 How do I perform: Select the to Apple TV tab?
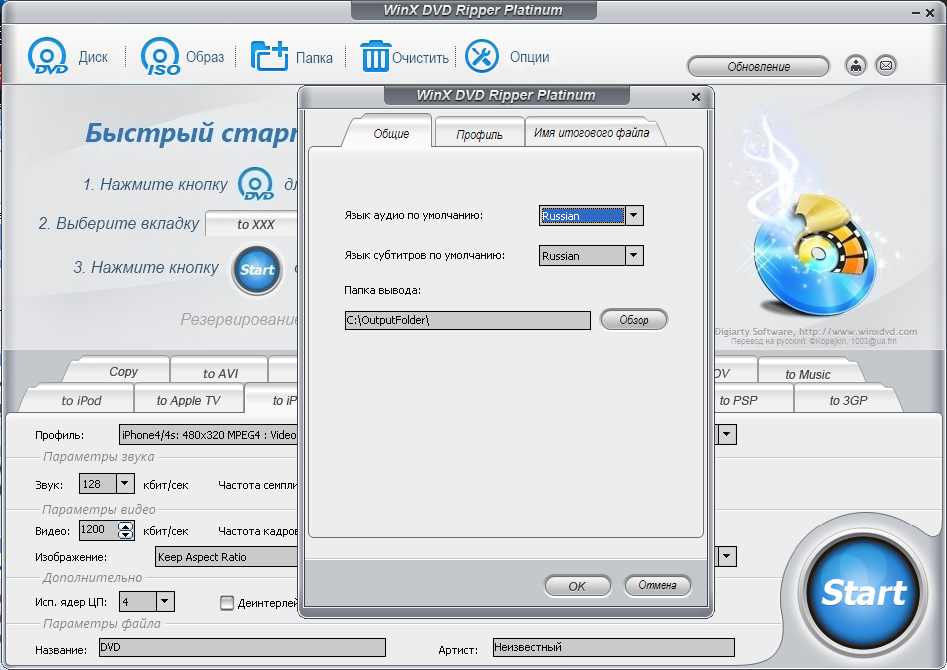point(188,401)
